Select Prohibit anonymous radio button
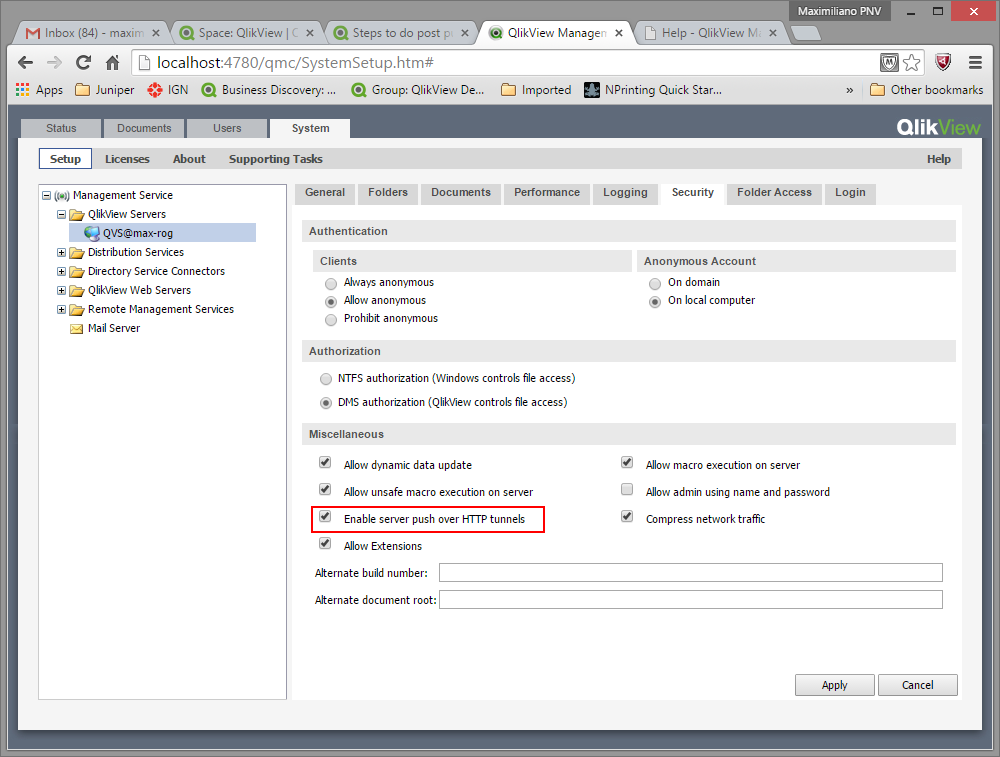1000x757 pixels. 330,320
